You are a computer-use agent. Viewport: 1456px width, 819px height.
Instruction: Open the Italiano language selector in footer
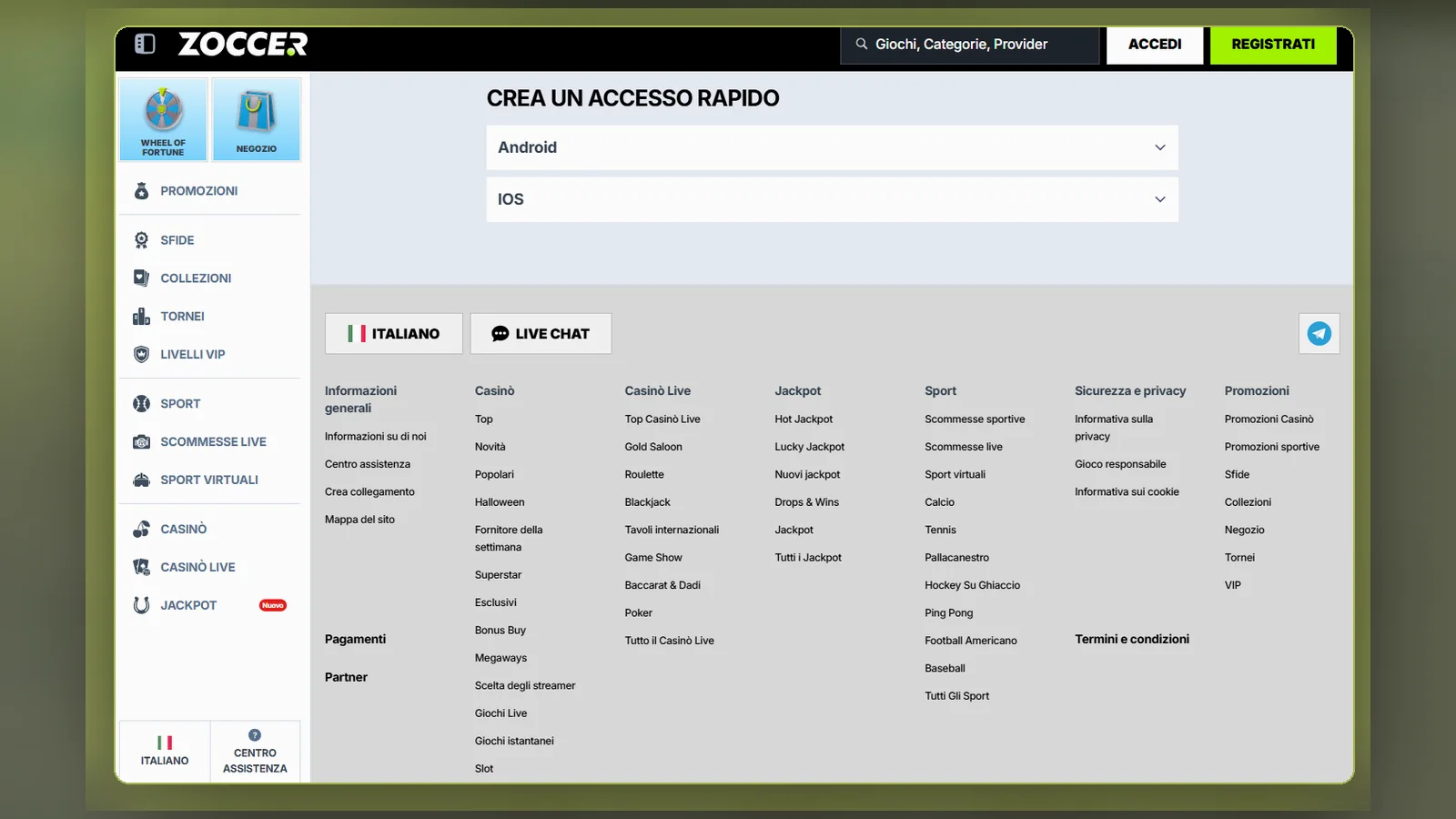click(393, 334)
